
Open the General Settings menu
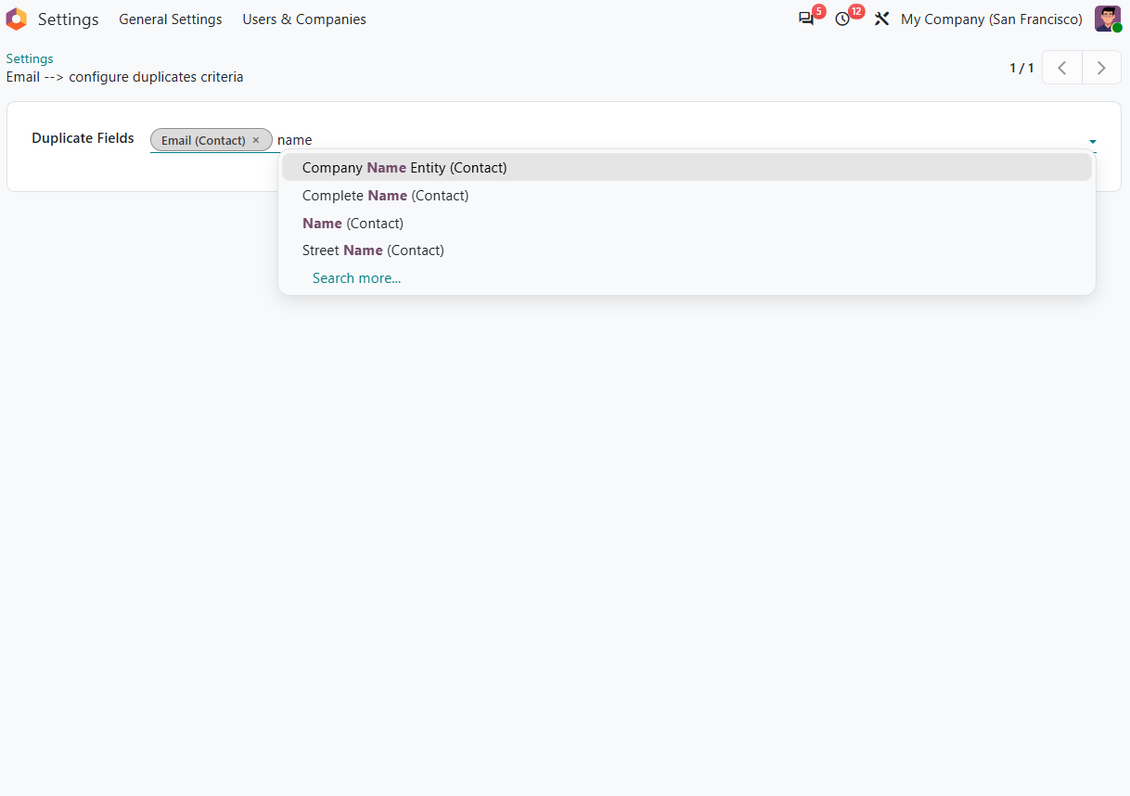coord(170,19)
